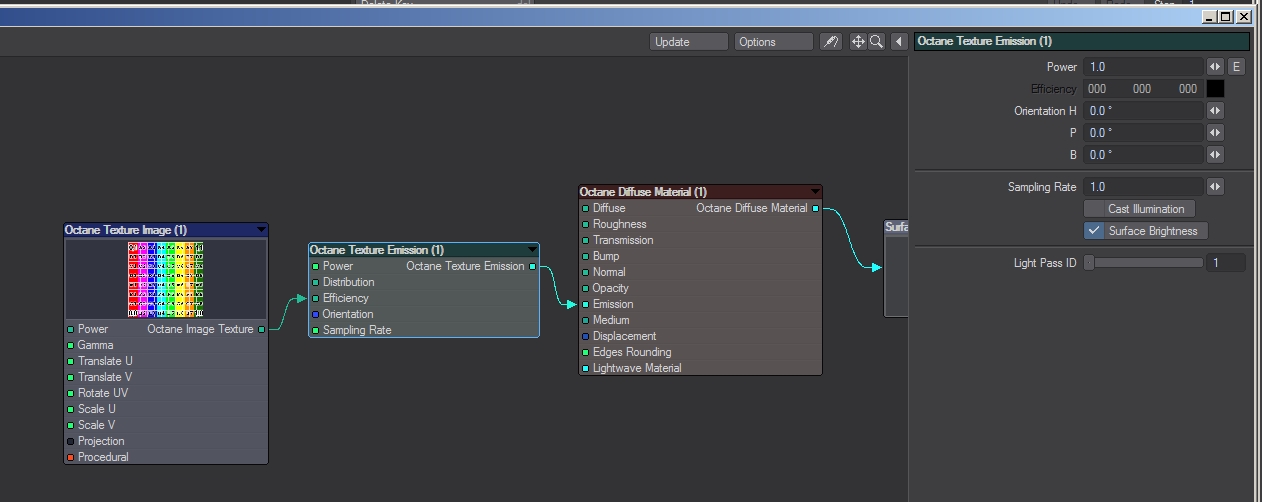Click the Opacity input connector
The image size is (1262, 502).
point(586,288)
